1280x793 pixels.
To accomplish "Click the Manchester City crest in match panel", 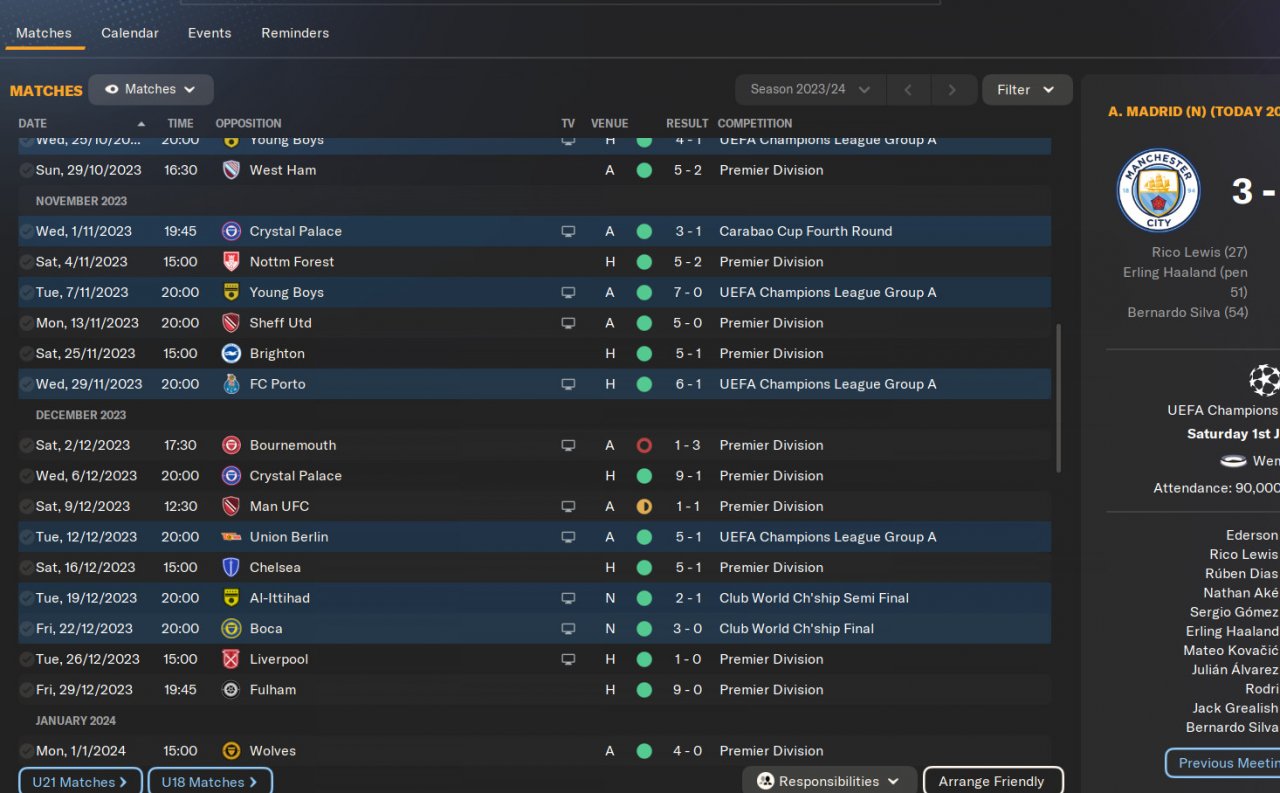I will (x=1158, y=190).
